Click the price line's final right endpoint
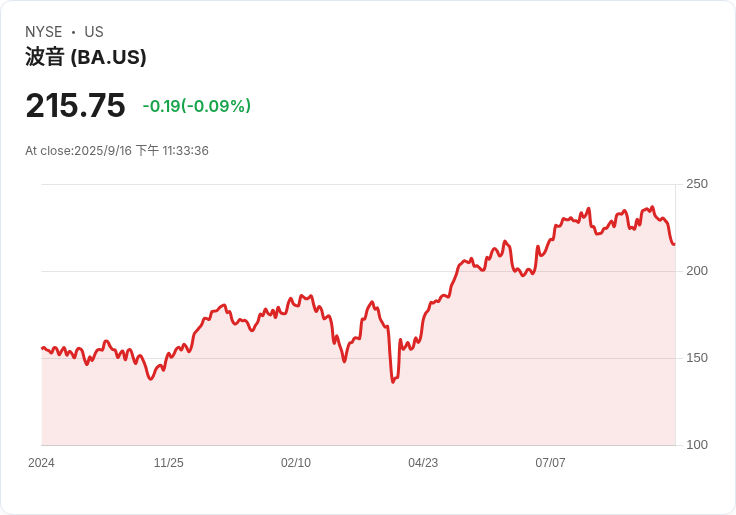This screenshot has width=736, height=515. pos(674,244)
